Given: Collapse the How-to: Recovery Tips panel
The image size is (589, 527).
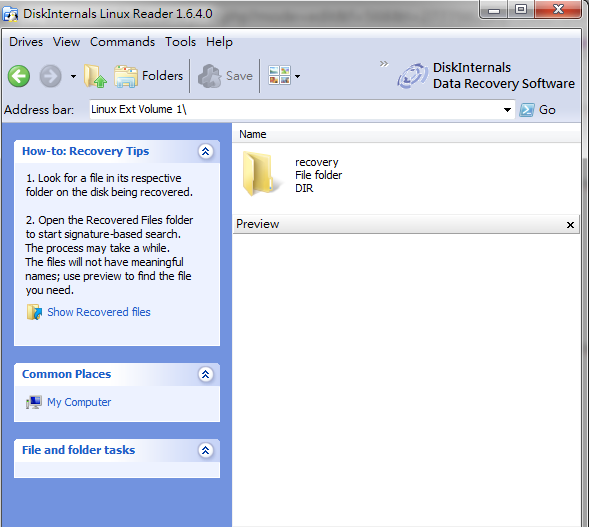Looking at the screenshot, I should click(x=205, y=151).
